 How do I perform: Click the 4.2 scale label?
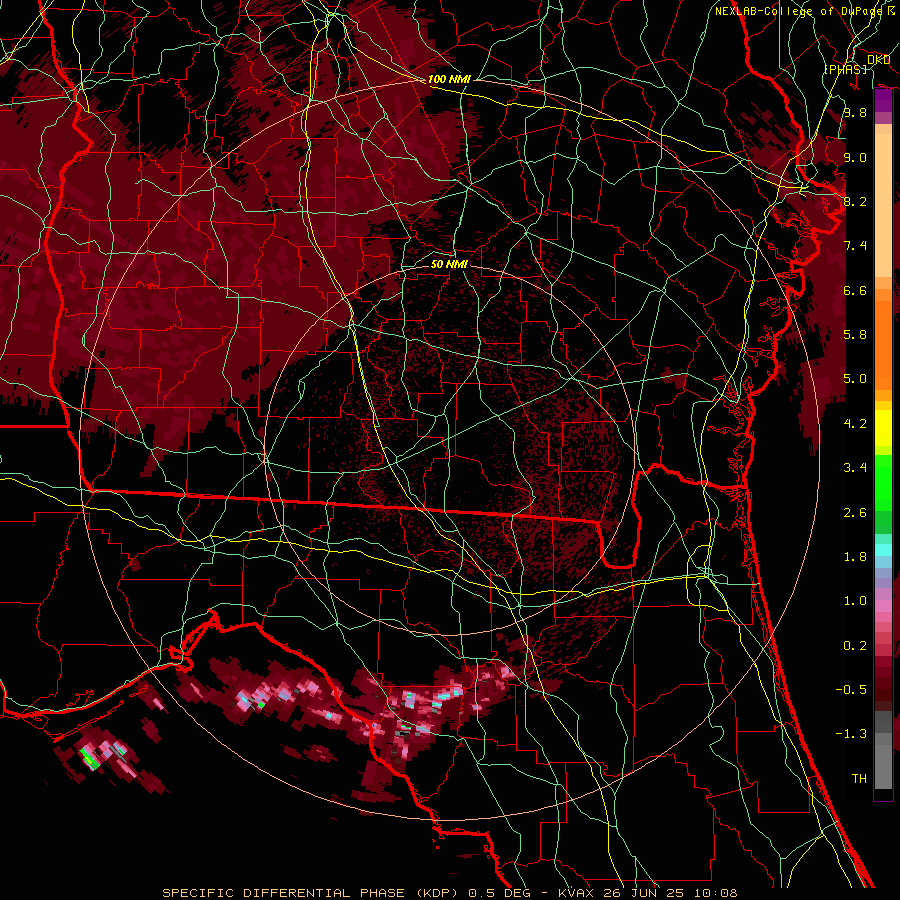(x=855, y=424)
